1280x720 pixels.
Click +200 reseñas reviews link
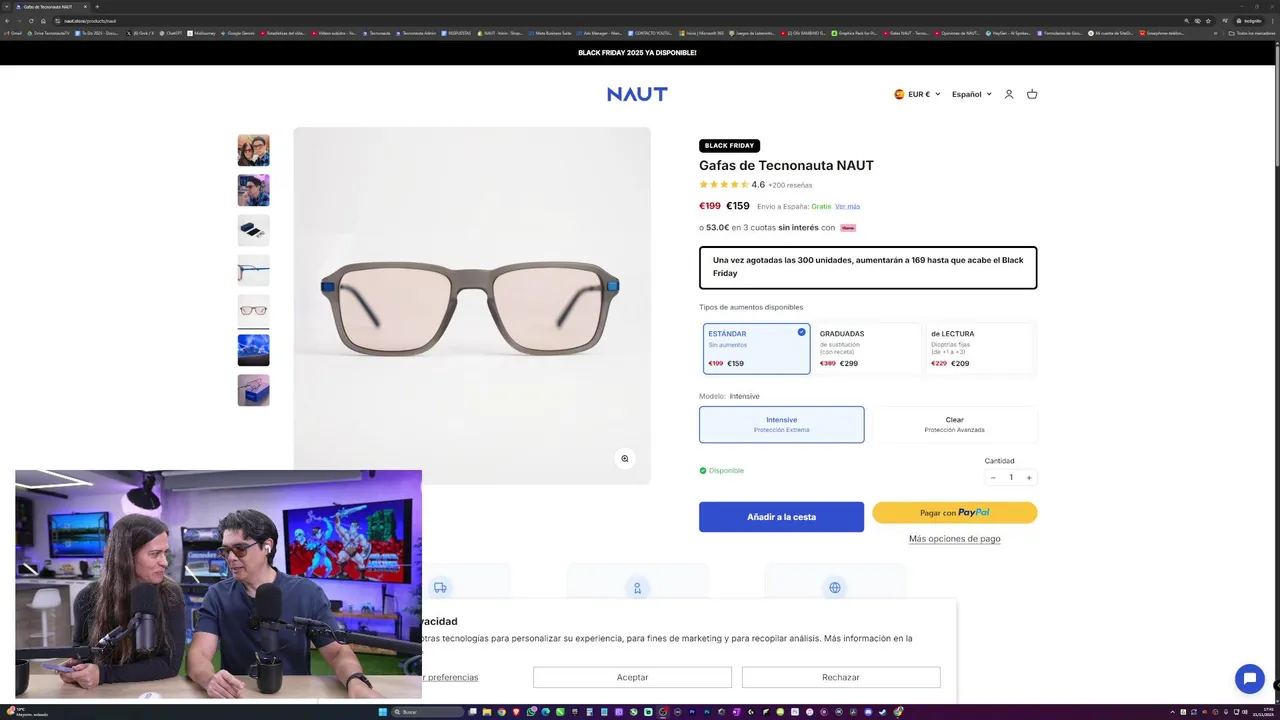point(790,185)
